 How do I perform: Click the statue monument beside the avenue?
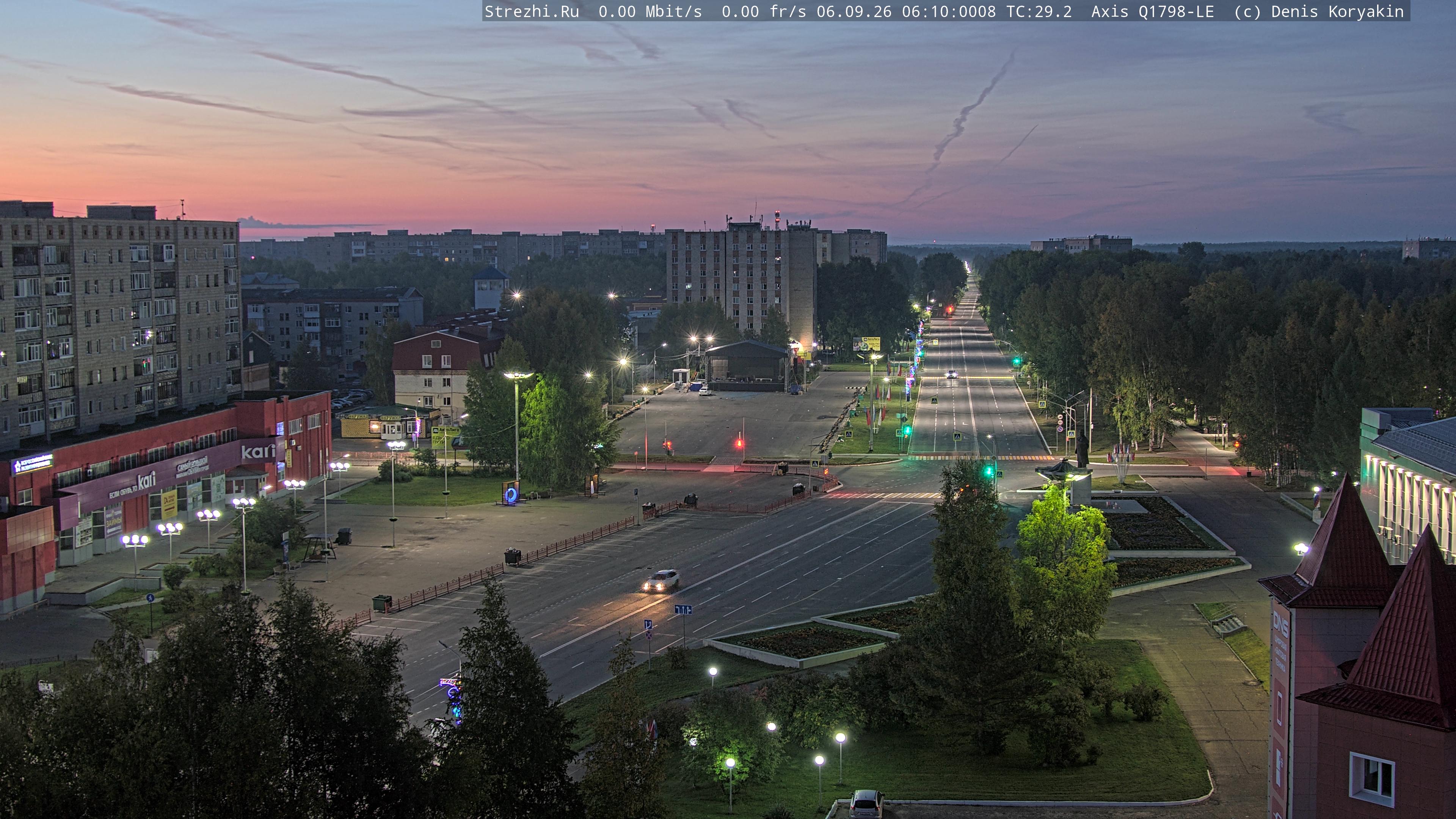coord(1081,449)
